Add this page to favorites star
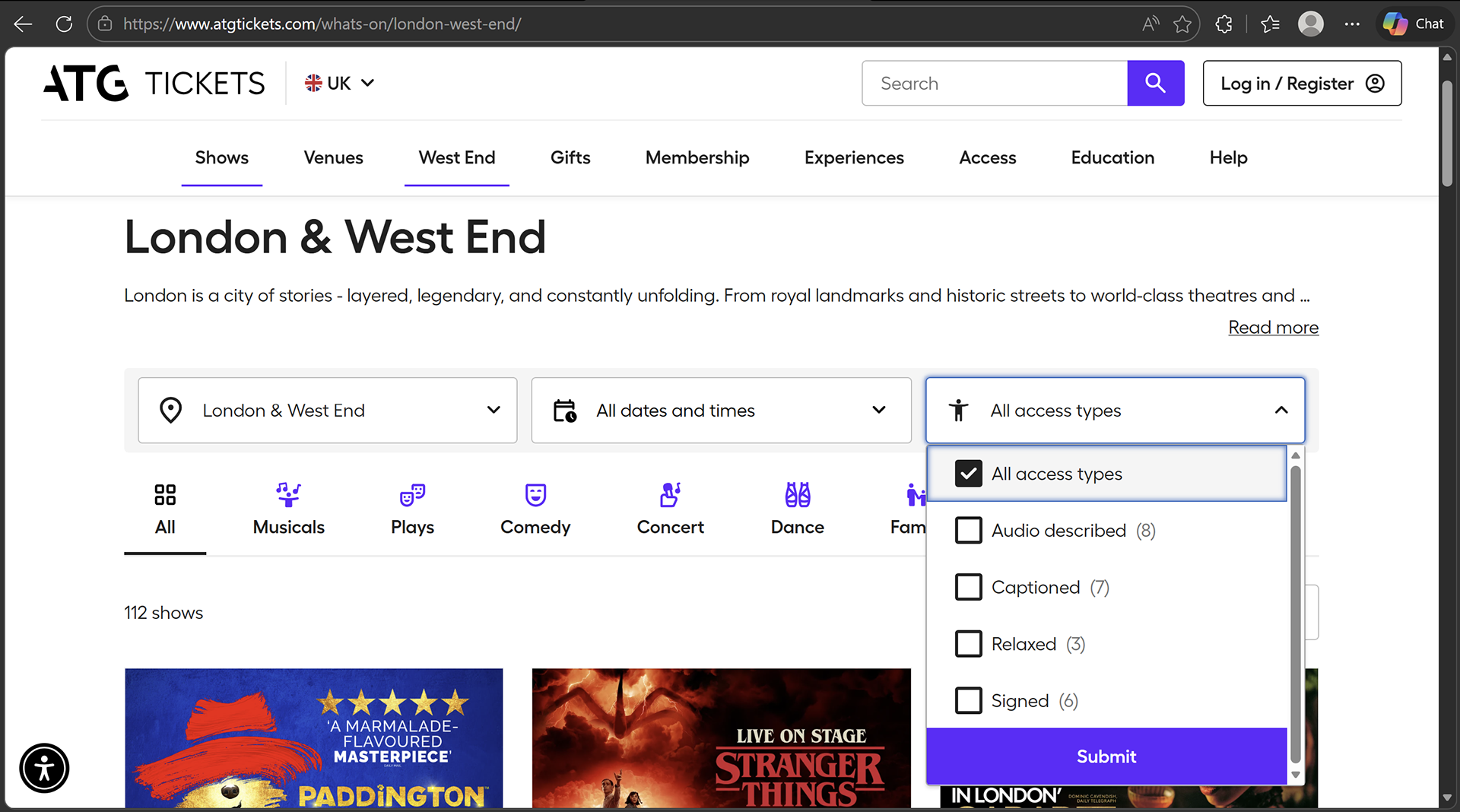The width and height of the screenshot is (1460, 812). tap(1182, 24)
